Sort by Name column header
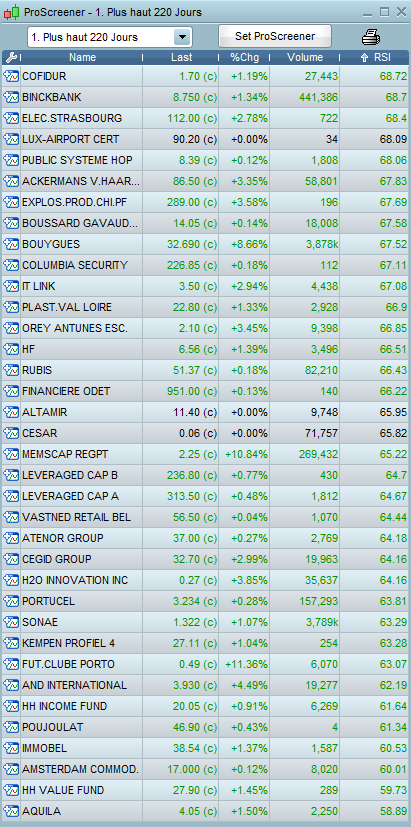This screenshot has height=827, width=411. (82, 57)
